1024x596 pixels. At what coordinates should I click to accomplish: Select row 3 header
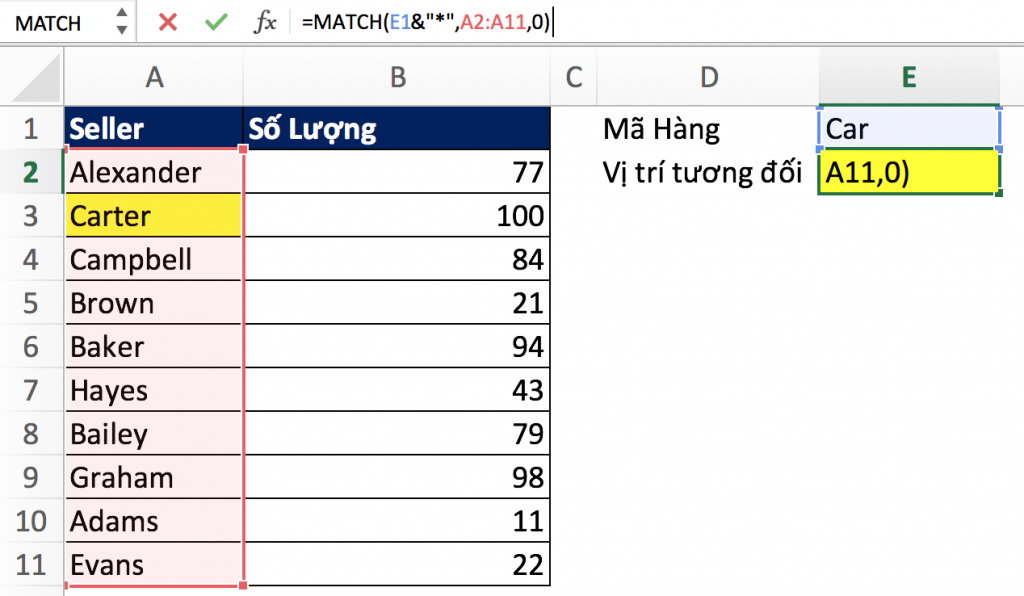click(x=30, y=216)
